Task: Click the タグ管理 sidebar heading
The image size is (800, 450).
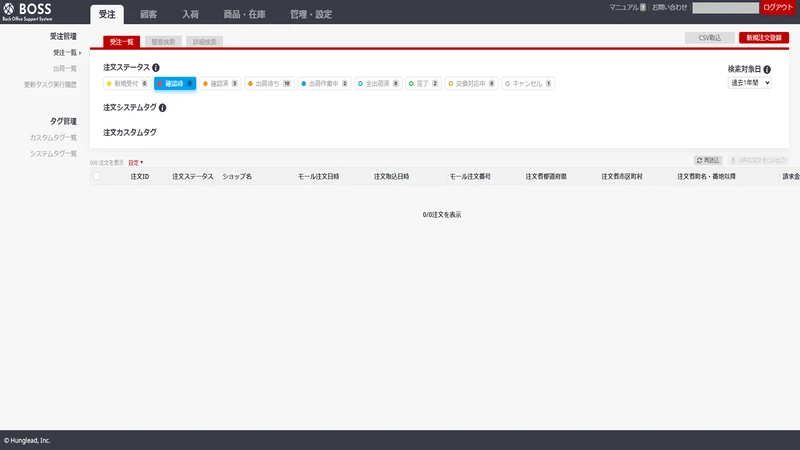Action: click(63, 121)
